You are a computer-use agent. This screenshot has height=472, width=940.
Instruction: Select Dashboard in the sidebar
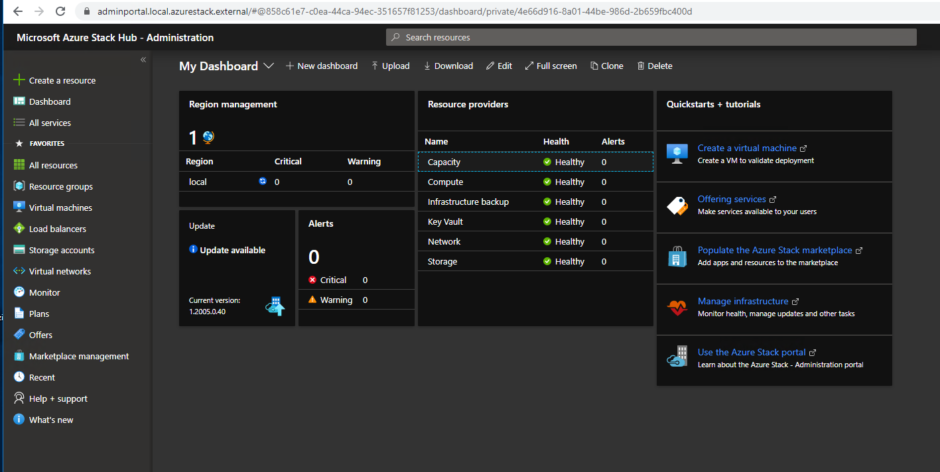(49, 102)
